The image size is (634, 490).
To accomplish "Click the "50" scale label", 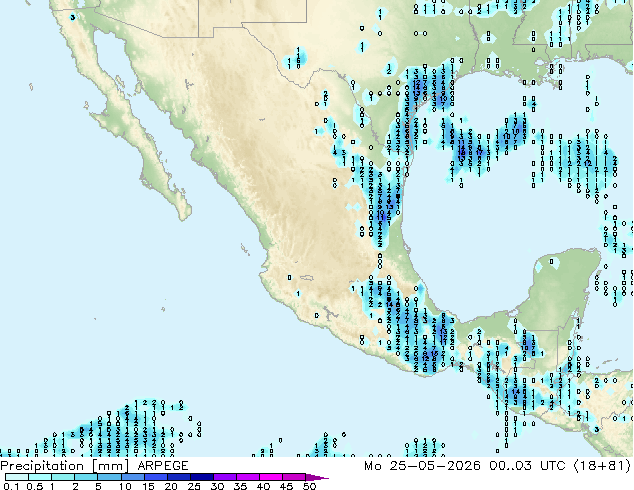I will click(309, 486).
